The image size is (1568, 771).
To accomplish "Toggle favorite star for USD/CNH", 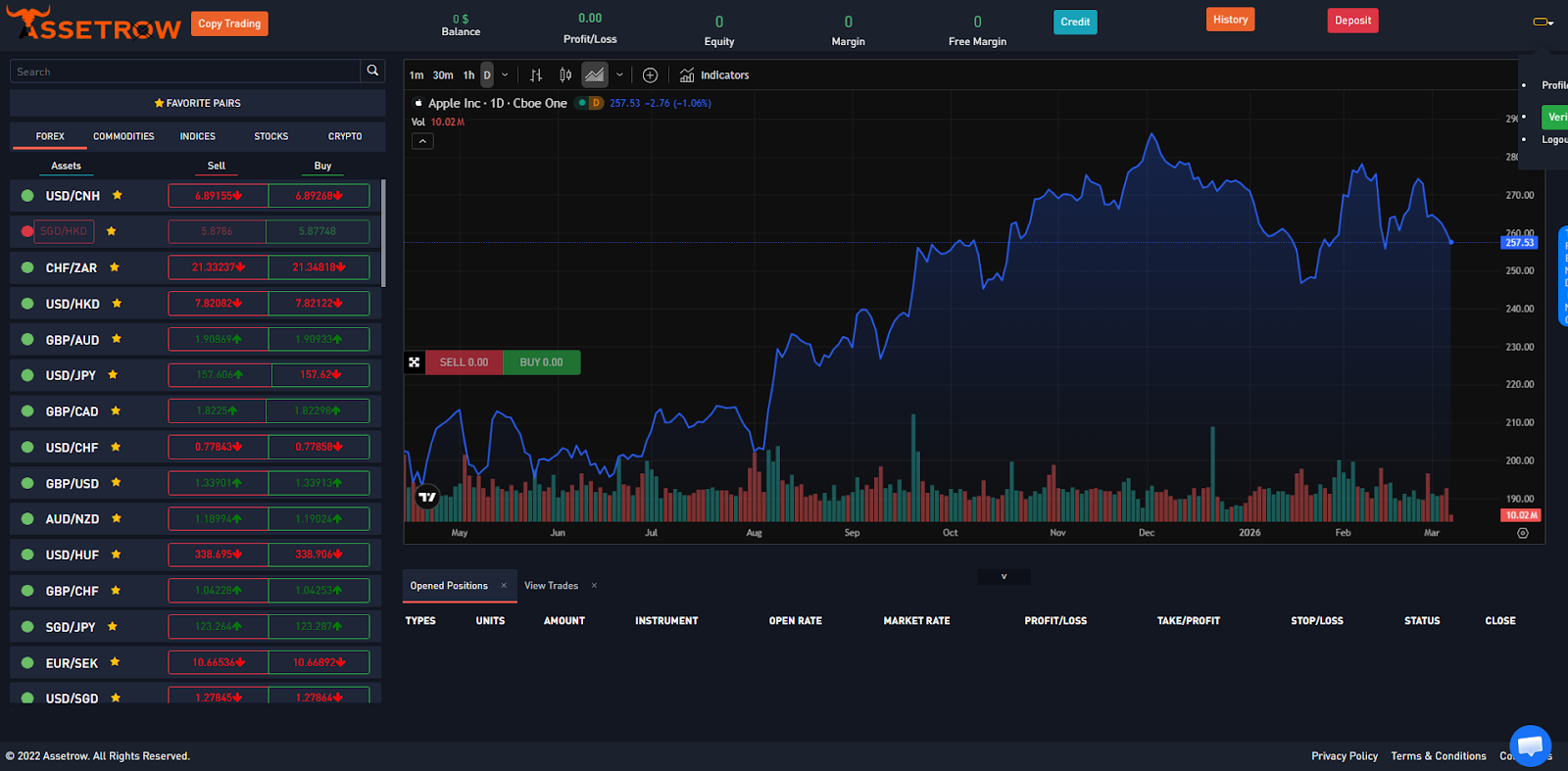I will point(118,195).
